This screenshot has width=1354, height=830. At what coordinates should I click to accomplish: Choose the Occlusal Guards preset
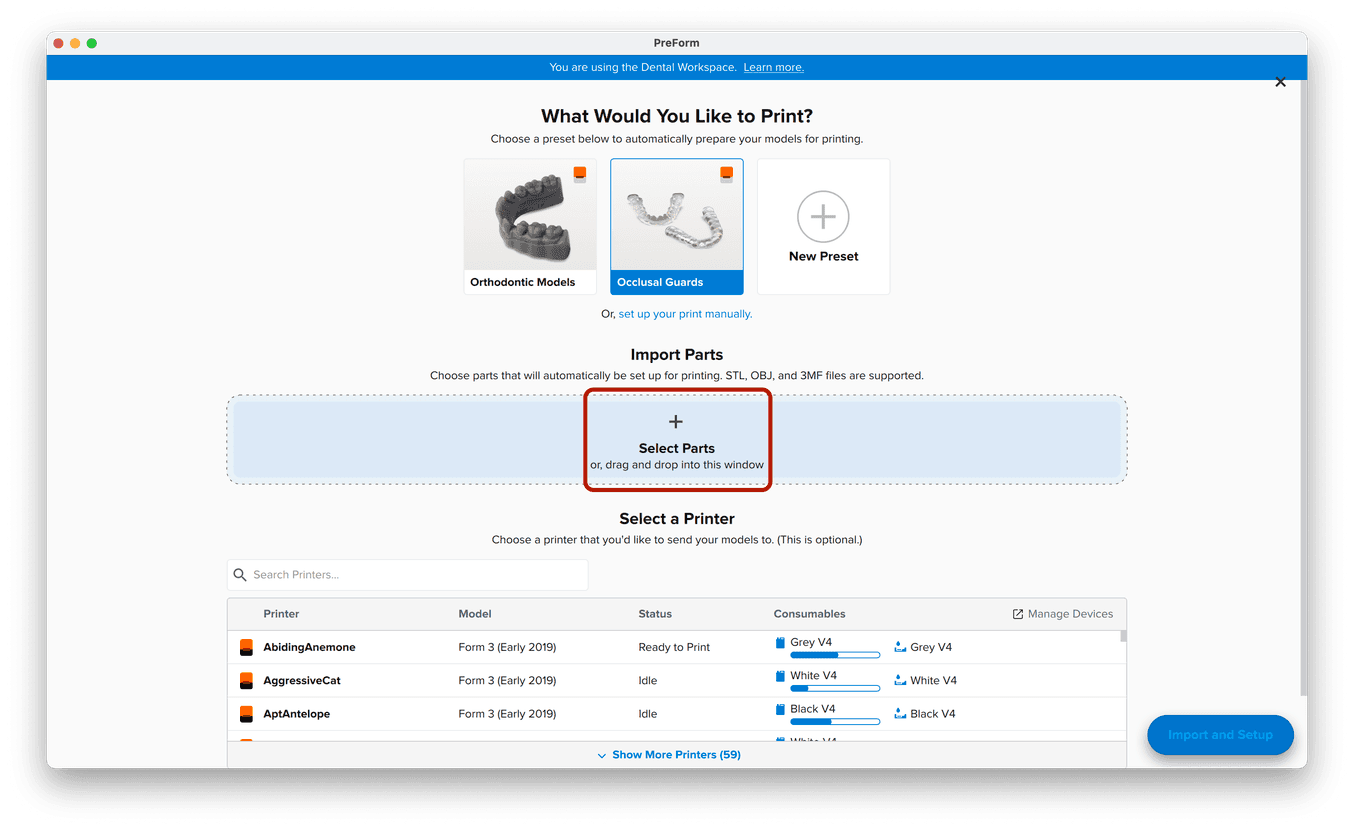pos(677,226)
